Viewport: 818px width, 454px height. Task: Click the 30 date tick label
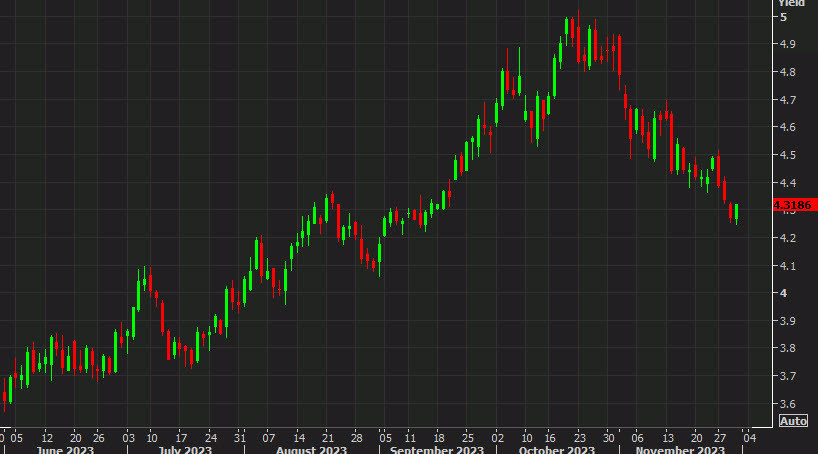(609, 438)
